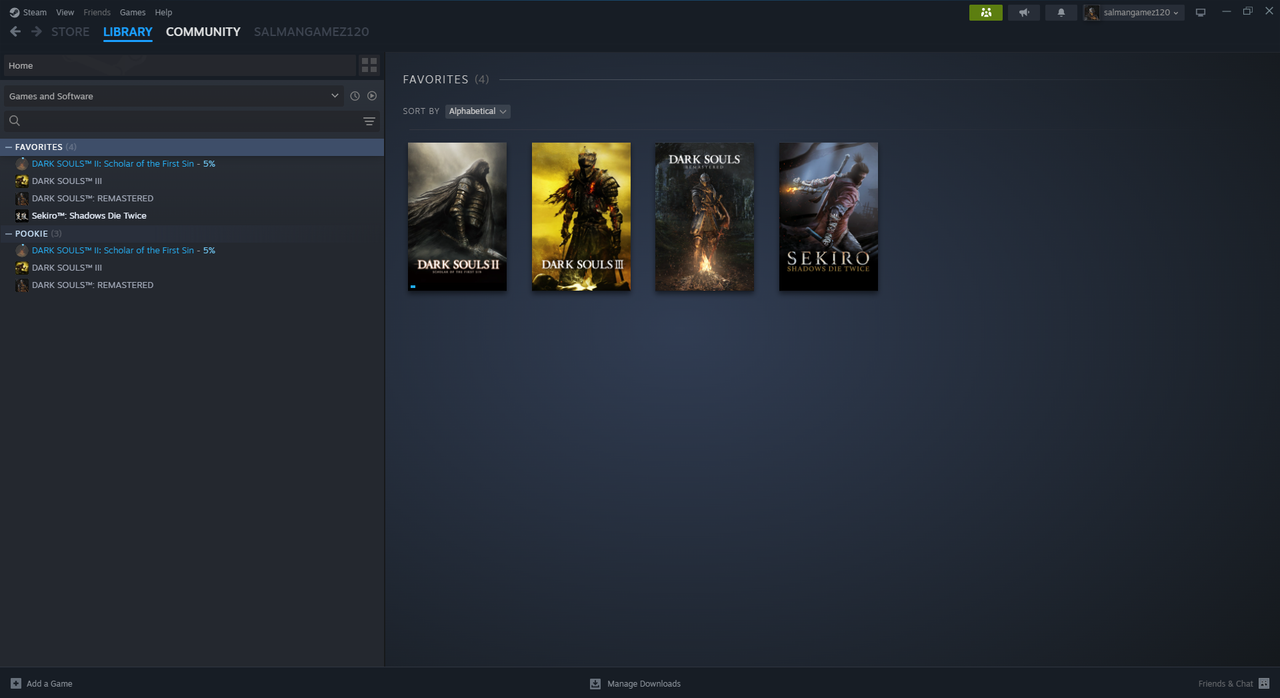Open the View menu
The height and width of the screenshot is (698, 1280).
65,12
